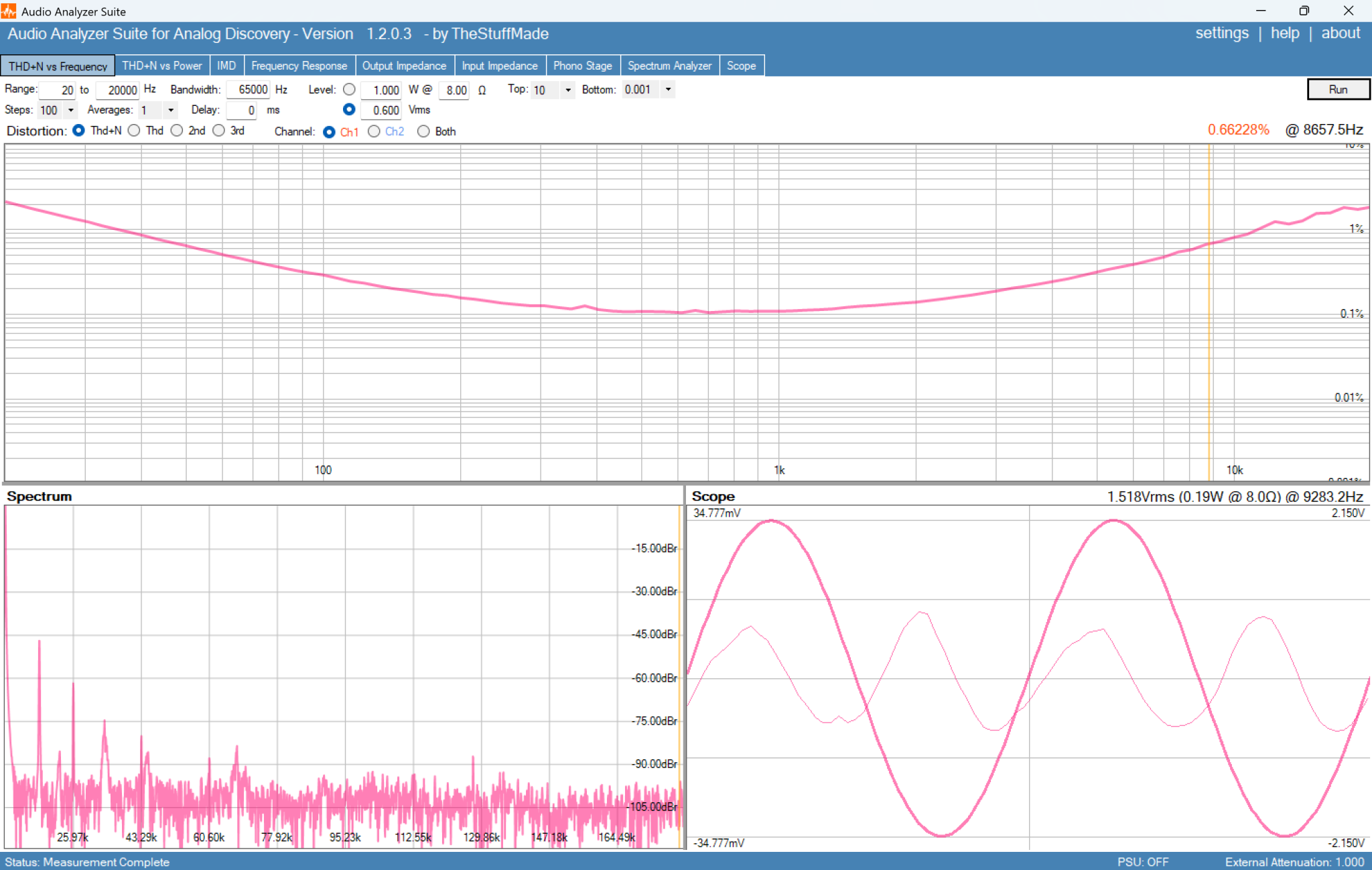
Task: Click the orange cursor line in distortion graph
Action: click(x=1209, y=312)
